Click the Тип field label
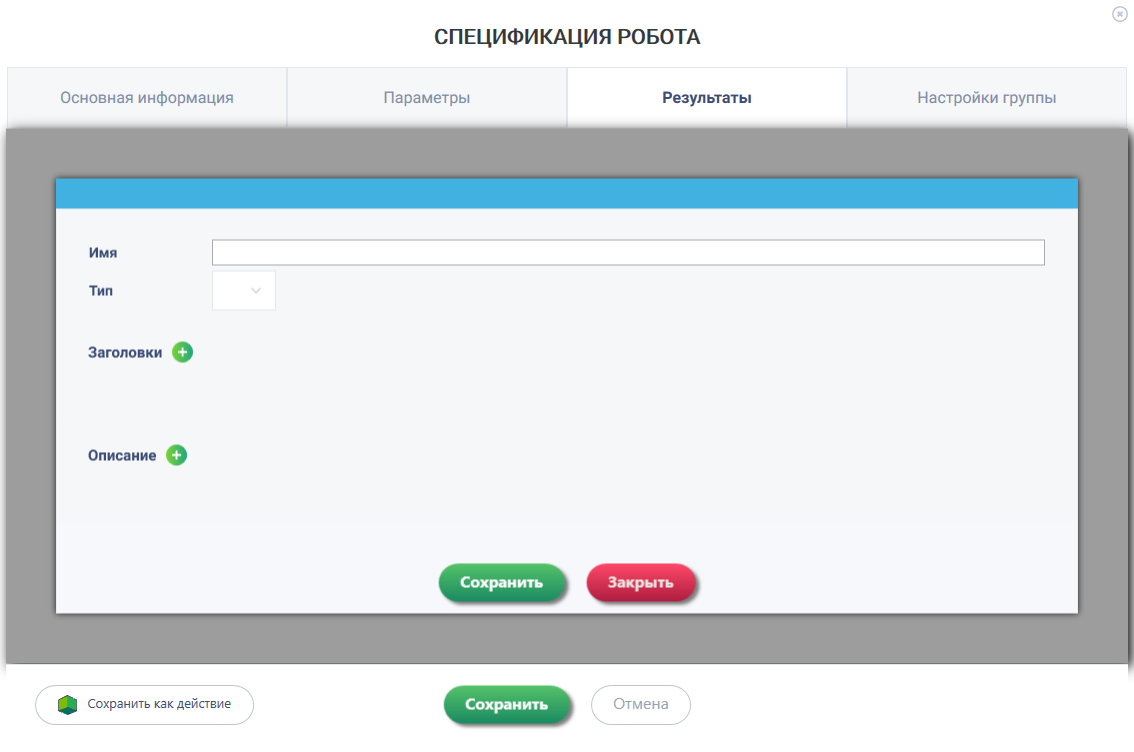 pos(101,291)
